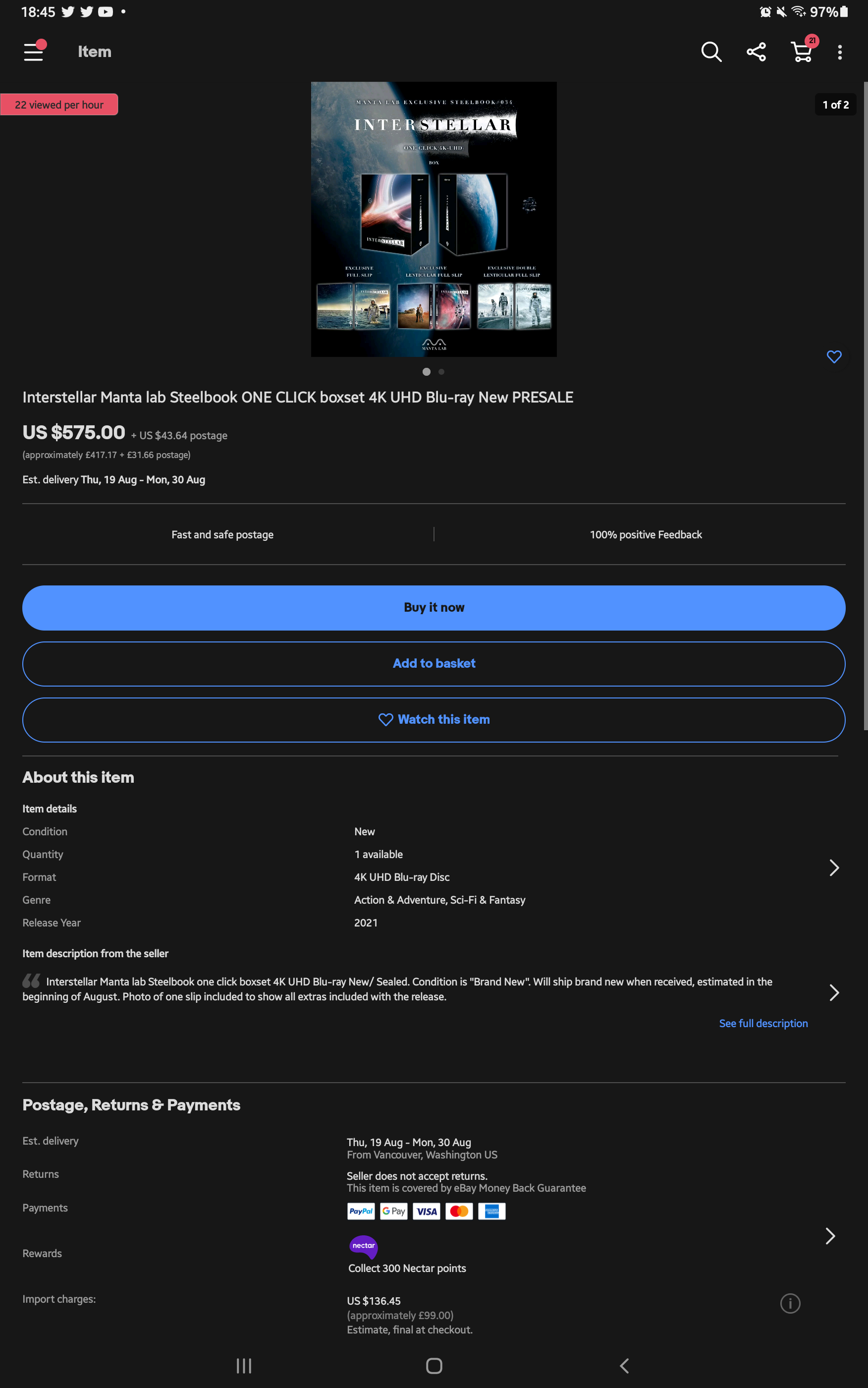Tap the import charges info icon
The height and width of the screenshot is (1388, 868).
click(x=790, y=1303)
